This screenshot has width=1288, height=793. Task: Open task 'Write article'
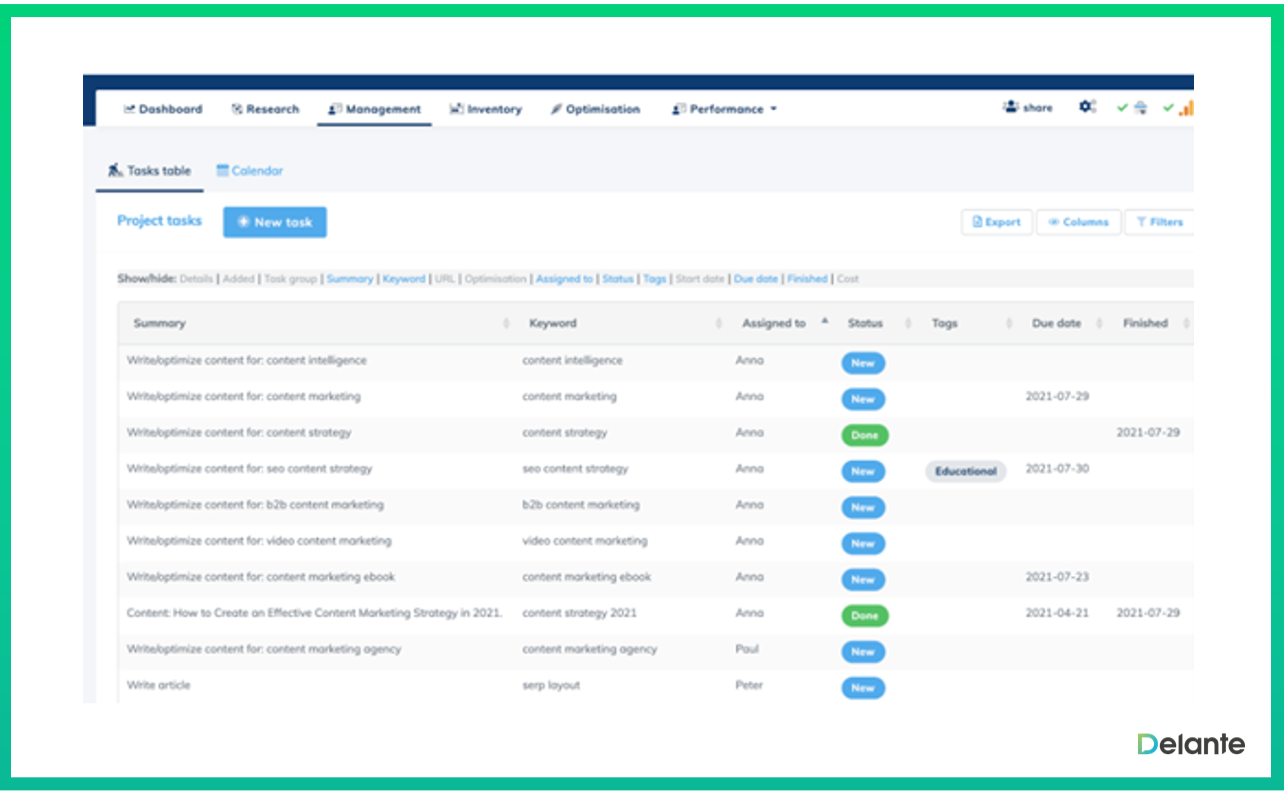[158, 685]
